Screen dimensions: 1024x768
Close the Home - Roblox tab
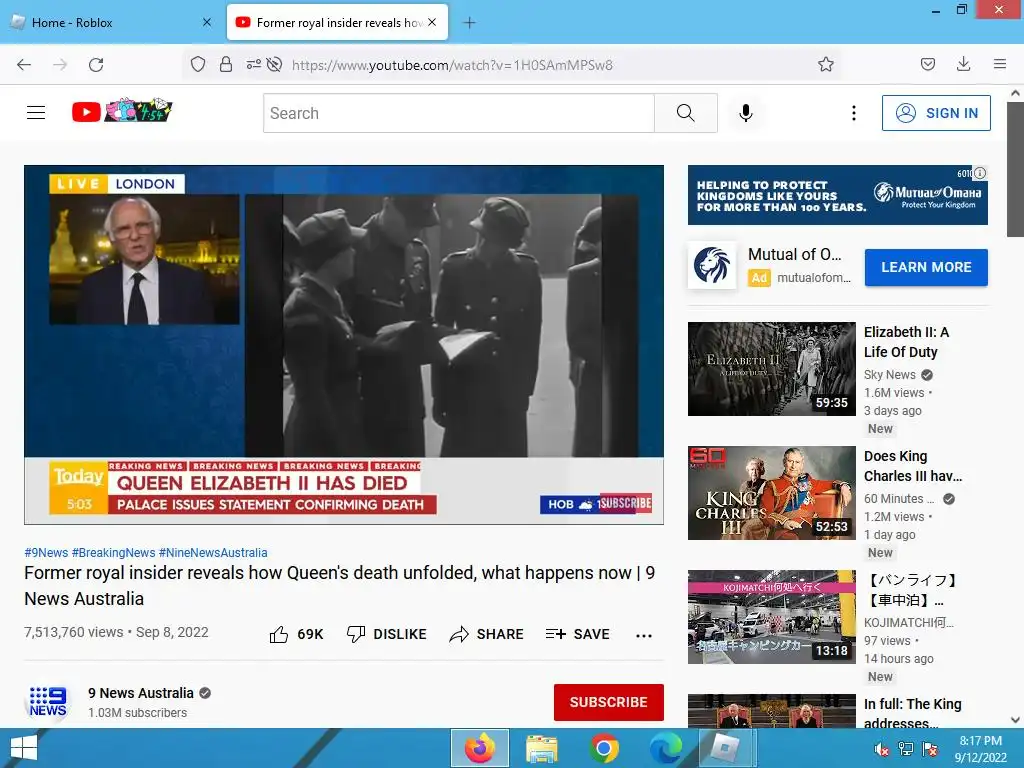click(x=207, y=22)
